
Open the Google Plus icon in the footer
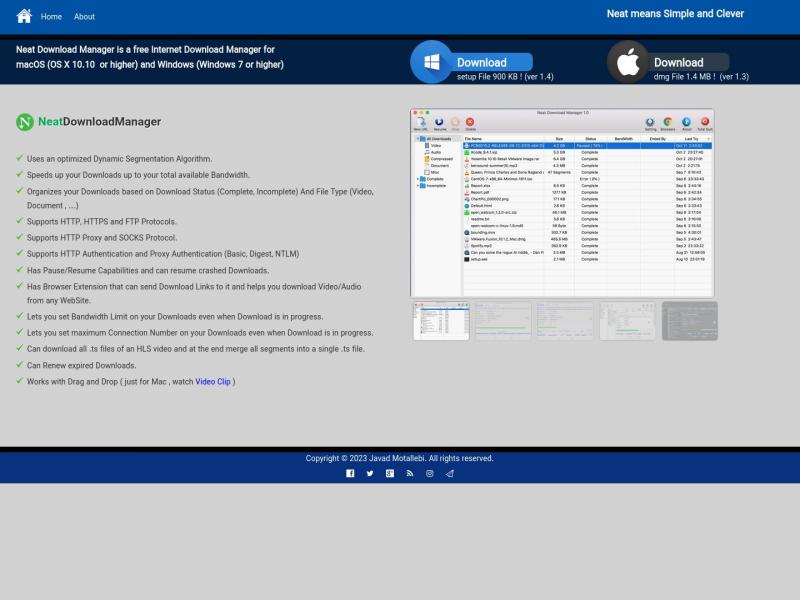390,473
